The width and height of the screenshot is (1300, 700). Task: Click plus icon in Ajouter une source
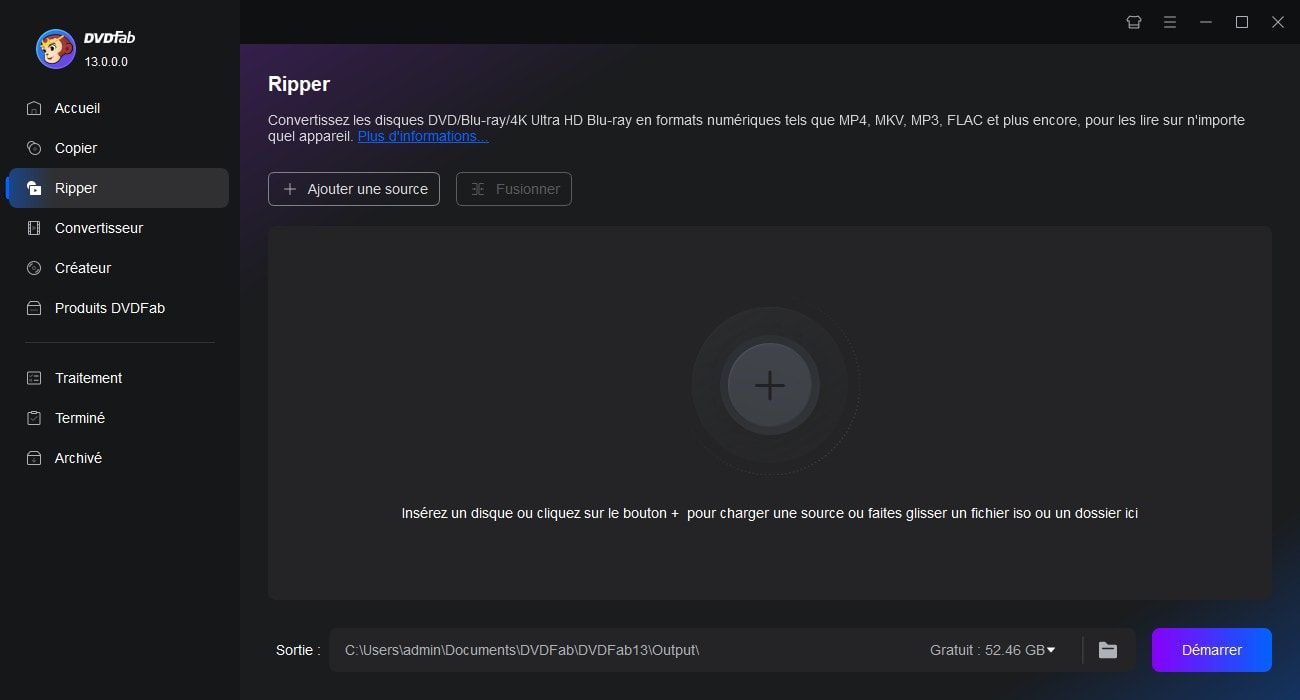pos(290,189)
